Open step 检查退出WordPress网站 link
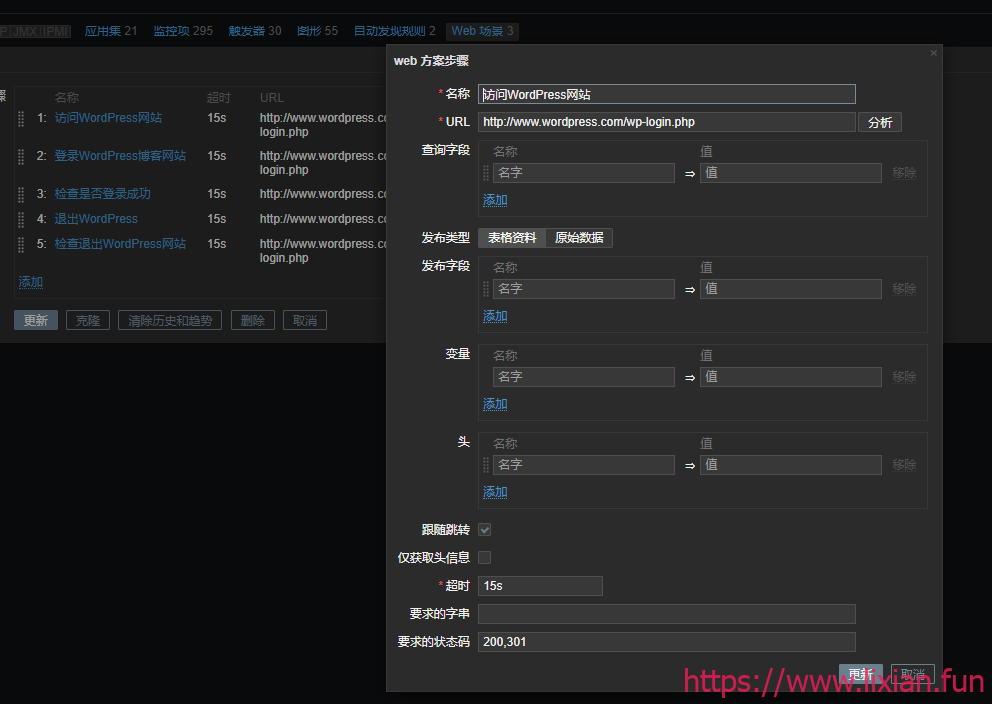Screen dimensions: 992x704 pyautogui.click(x=120, y=244)
